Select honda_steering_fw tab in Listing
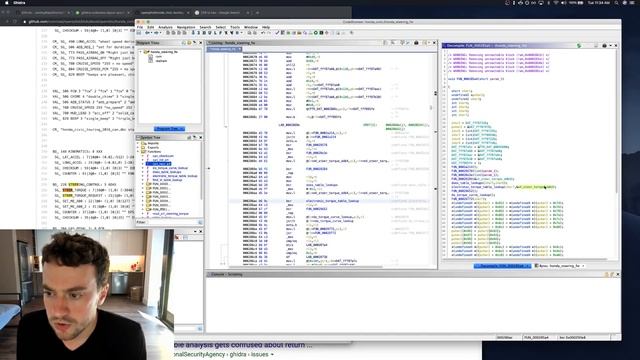The width and height of the screenshot is (640, 360). tap(224, 49)
